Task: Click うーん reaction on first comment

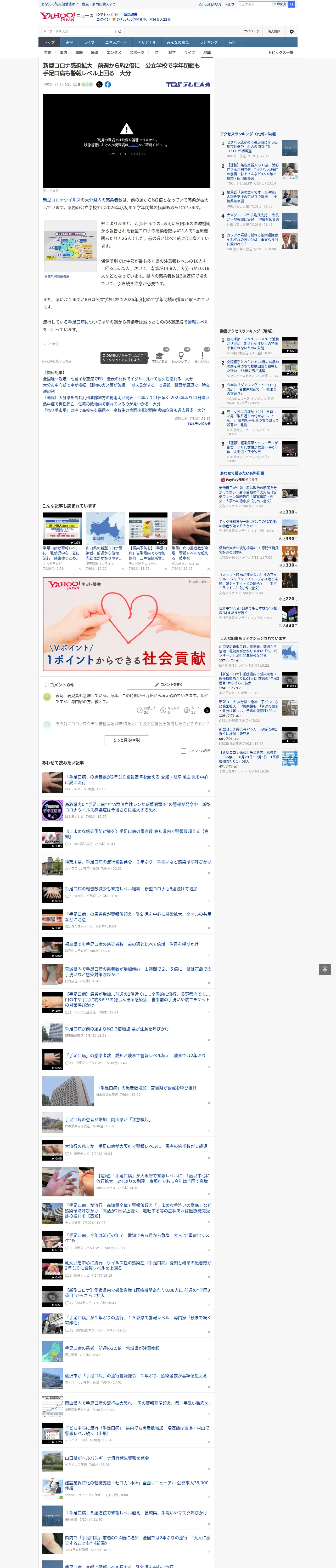Action: [x=193, y=710]
